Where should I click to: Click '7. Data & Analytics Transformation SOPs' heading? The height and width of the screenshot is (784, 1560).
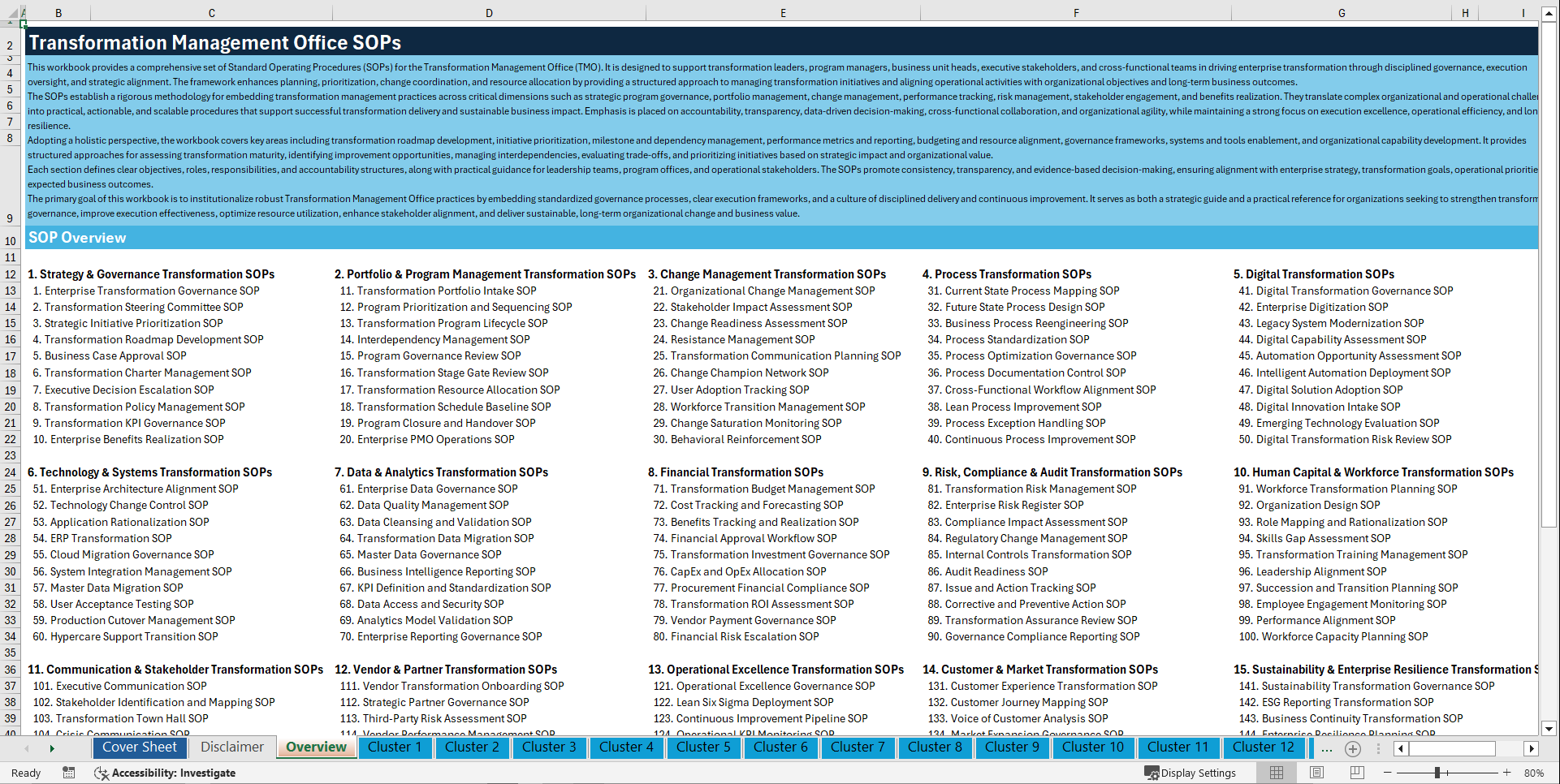pyautogui.click(x=442, y=472)
